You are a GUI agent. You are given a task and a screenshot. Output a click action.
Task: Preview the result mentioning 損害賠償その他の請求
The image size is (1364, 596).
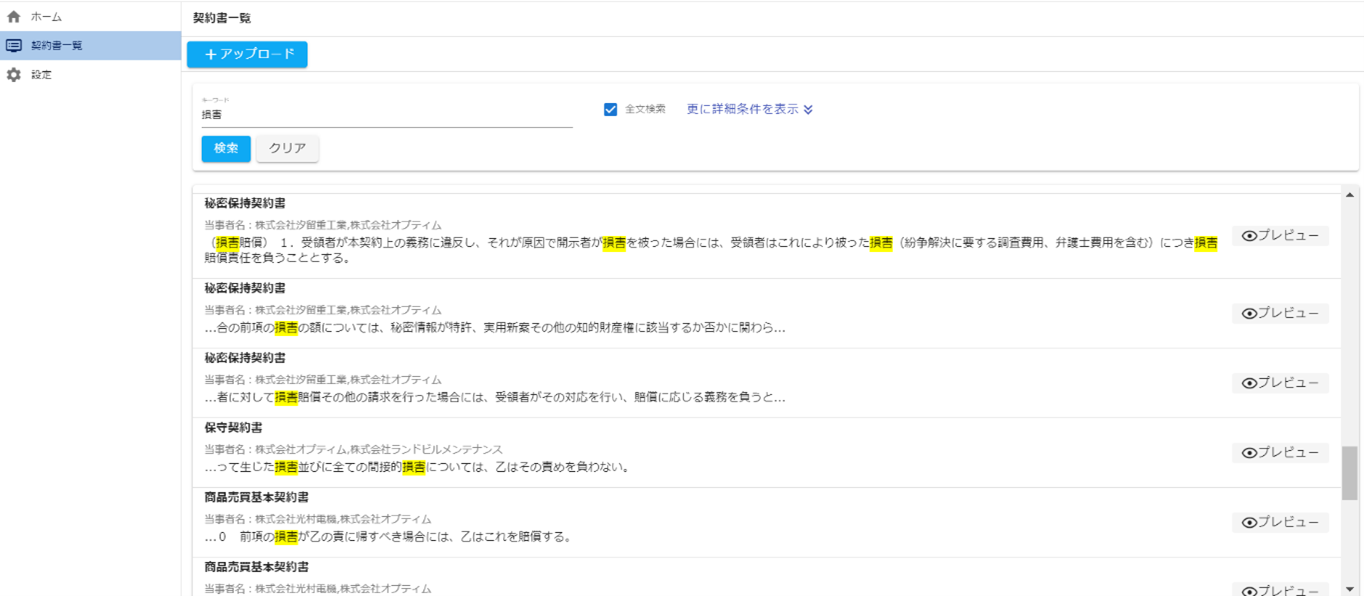pyautogui.click(x=1280, y=383)
